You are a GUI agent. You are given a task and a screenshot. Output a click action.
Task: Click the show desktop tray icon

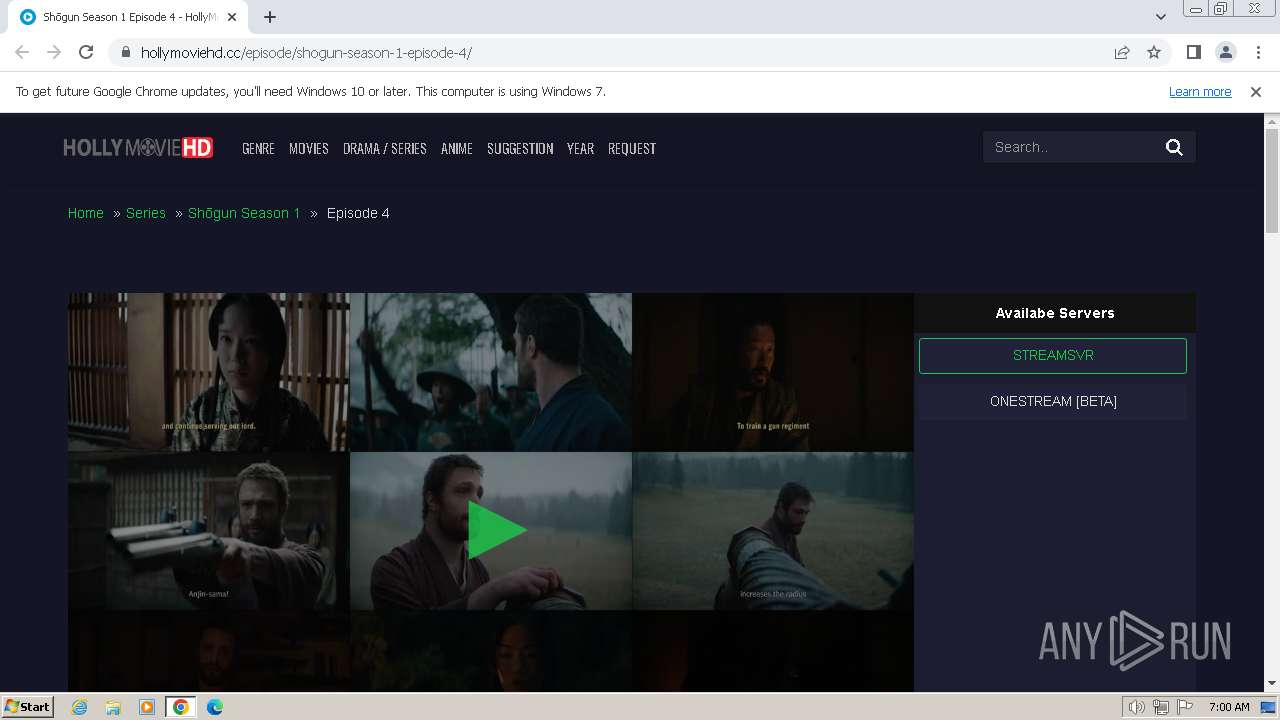pyautogui.click(x=1267, y=707)
